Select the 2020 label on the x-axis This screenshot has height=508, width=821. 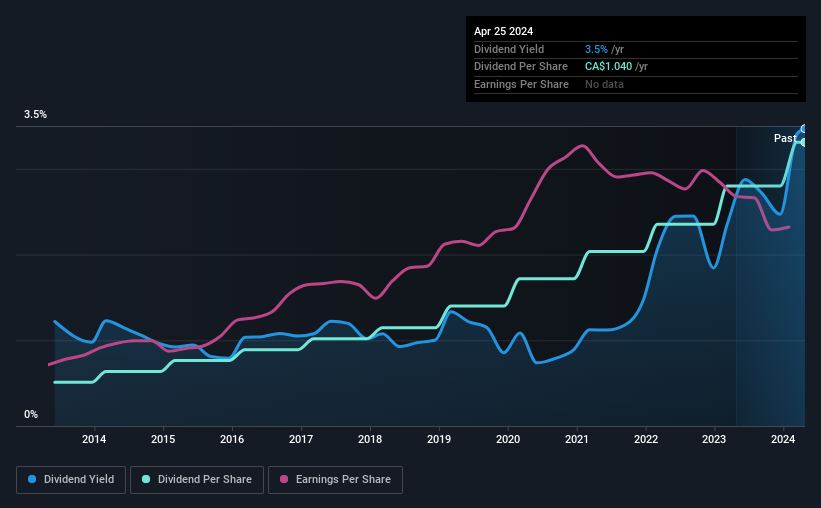pos(508,439)
